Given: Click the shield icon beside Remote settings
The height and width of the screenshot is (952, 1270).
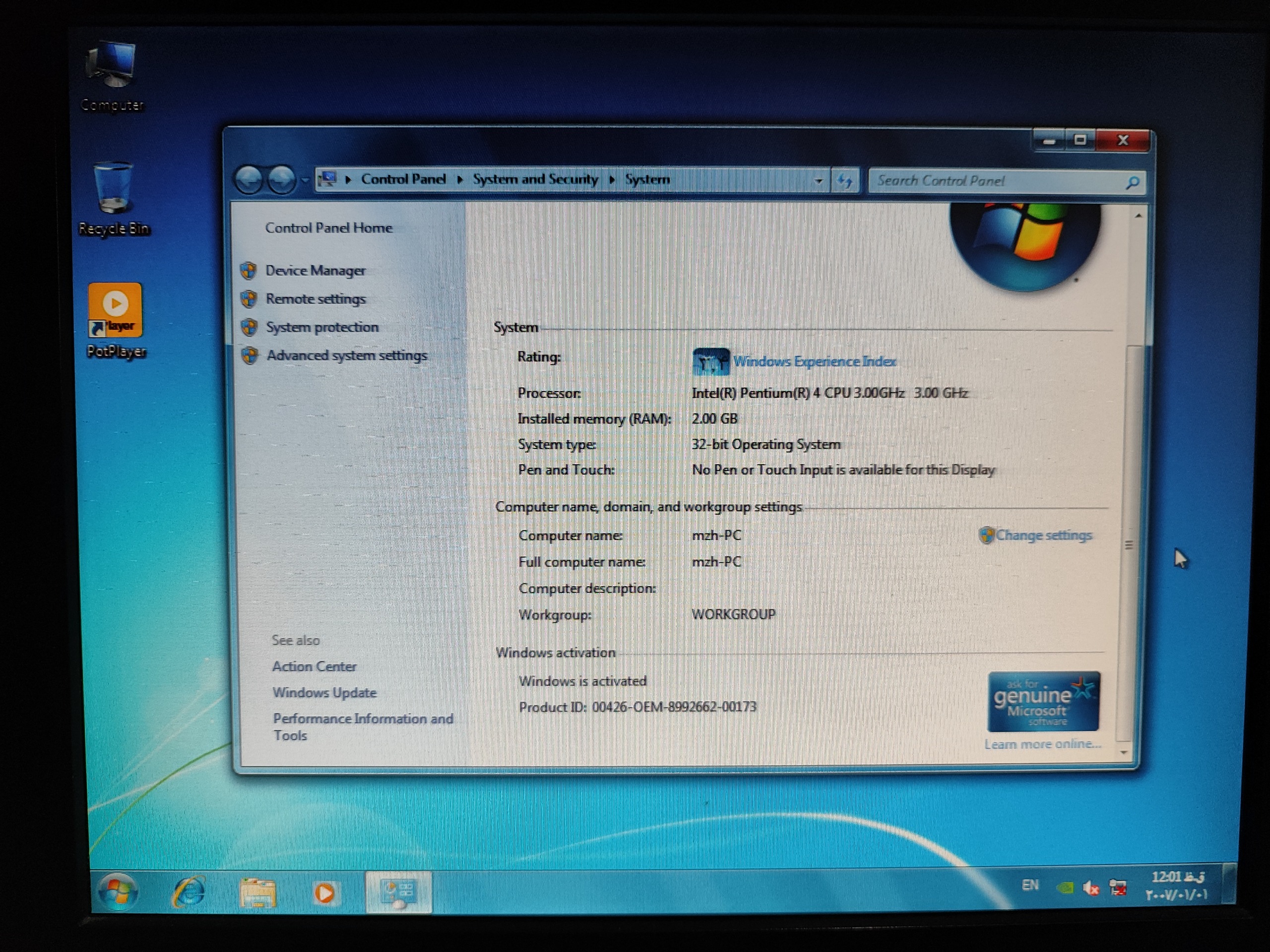Looking at the screenshot, I should click(249, 298).
